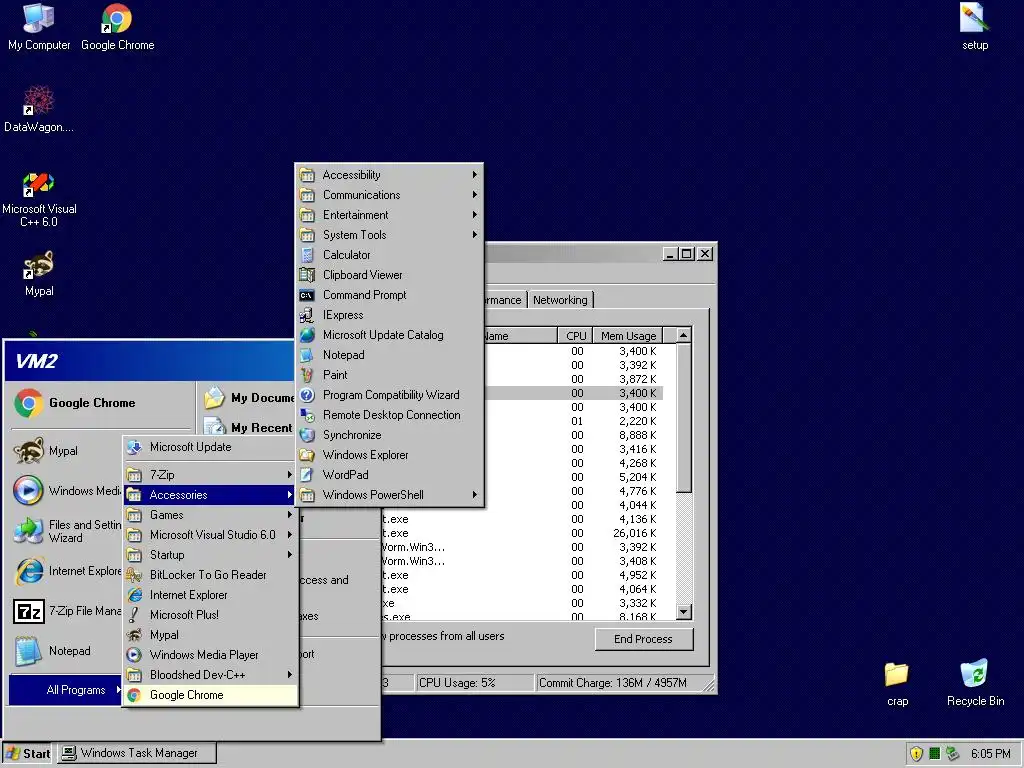Open Windows Explorer from Accessories
Screen dimensions: 1024x768
click(x=389, y=455)
